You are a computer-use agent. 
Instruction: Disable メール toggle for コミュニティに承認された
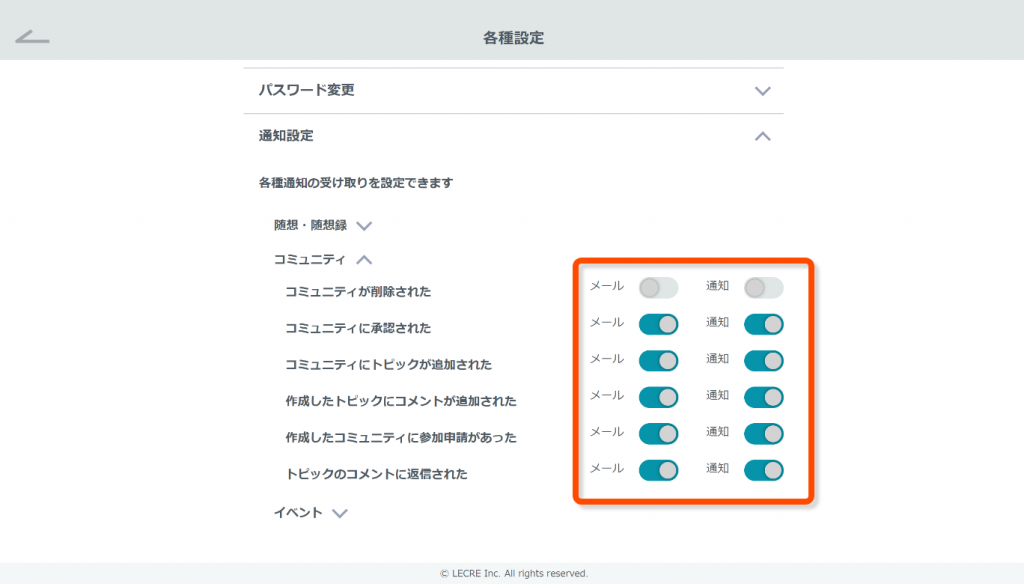click(x=658, y=324)
